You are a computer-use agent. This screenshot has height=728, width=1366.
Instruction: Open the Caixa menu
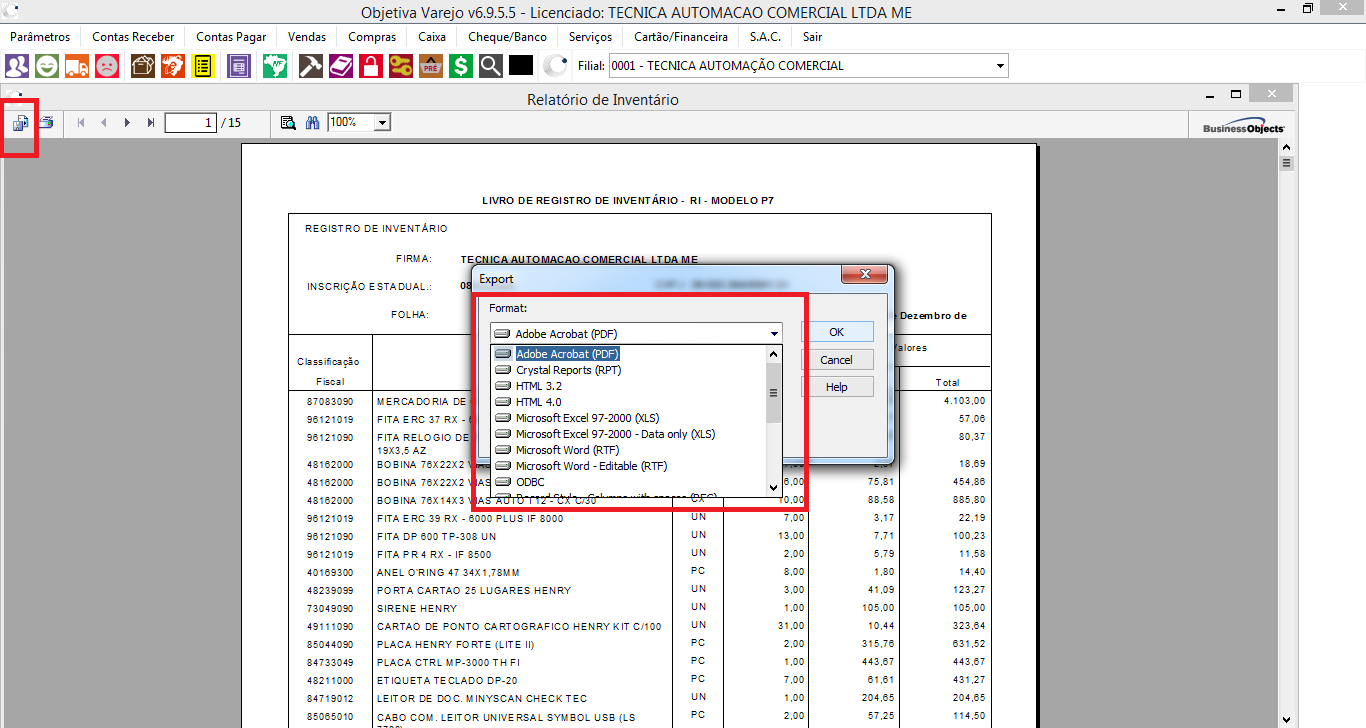pyautogui.click(x=432, y=37)
